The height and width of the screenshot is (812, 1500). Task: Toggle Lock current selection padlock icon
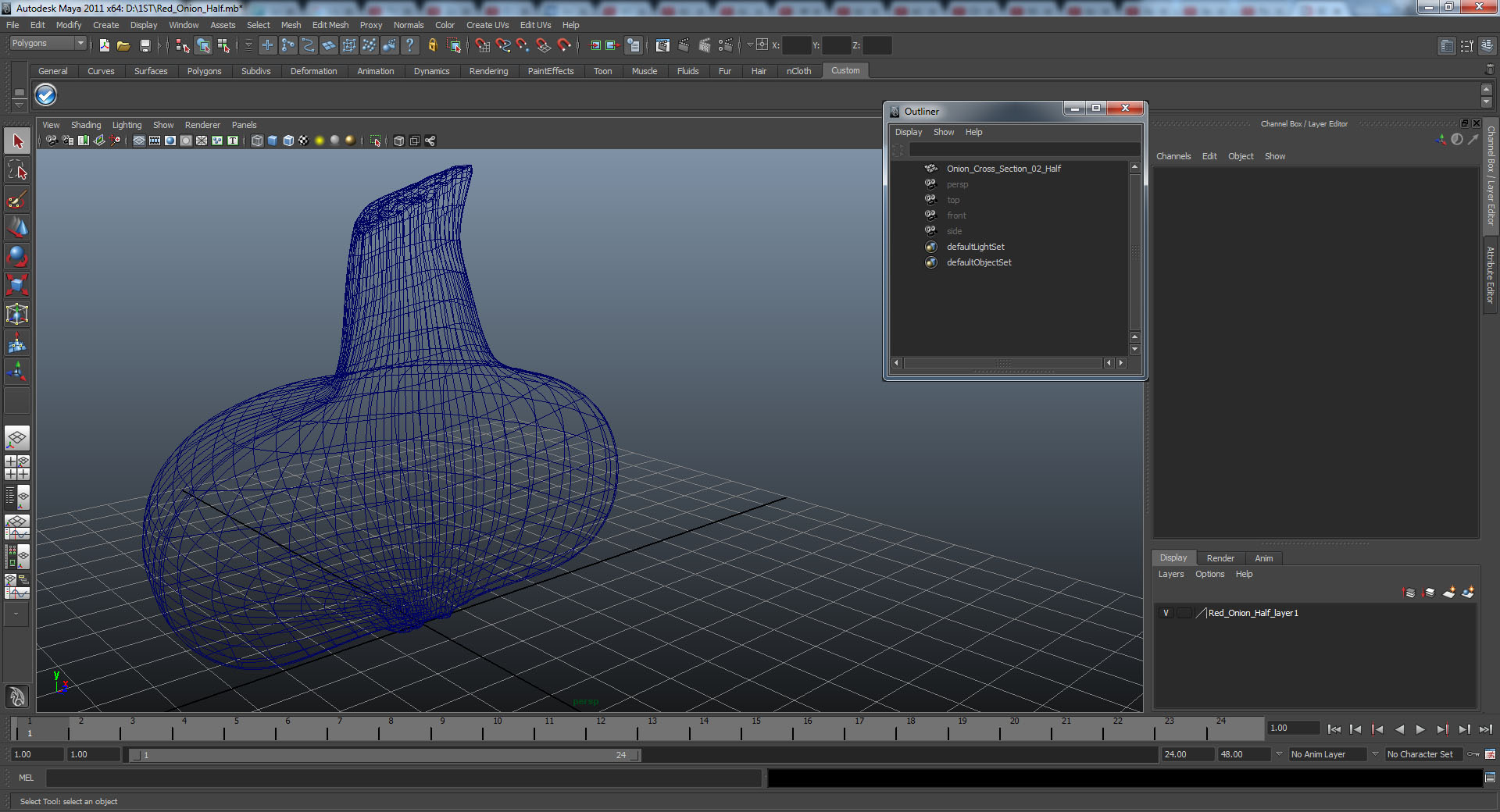point(432,45)
